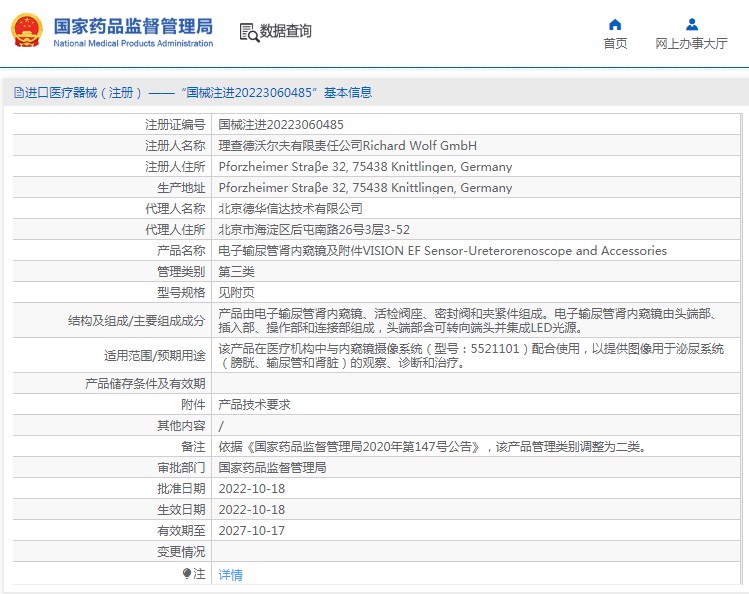Click the home icon above 首页

point(615,24)
